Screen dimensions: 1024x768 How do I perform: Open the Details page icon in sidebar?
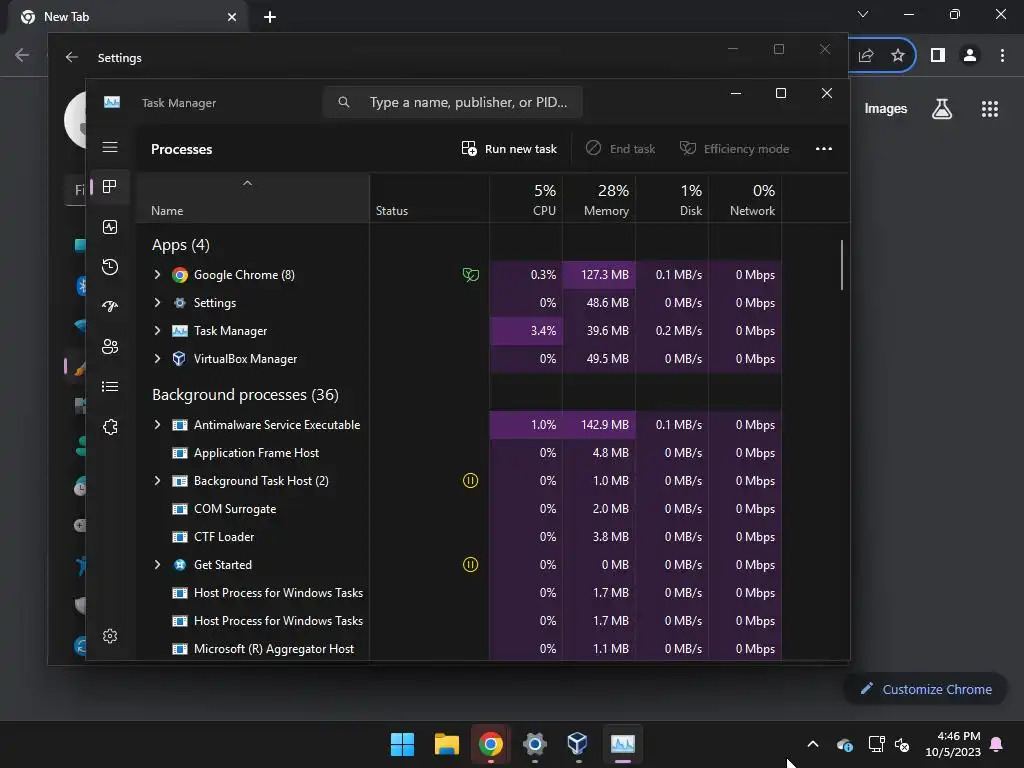[x=110, y=387]
